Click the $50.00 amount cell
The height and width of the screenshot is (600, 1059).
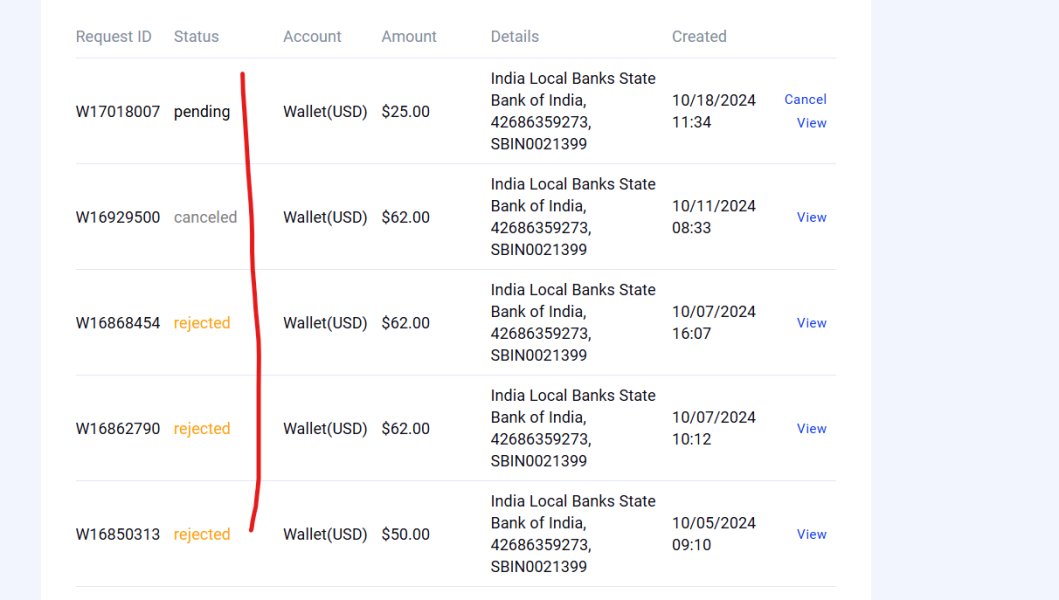coord(405,535)
